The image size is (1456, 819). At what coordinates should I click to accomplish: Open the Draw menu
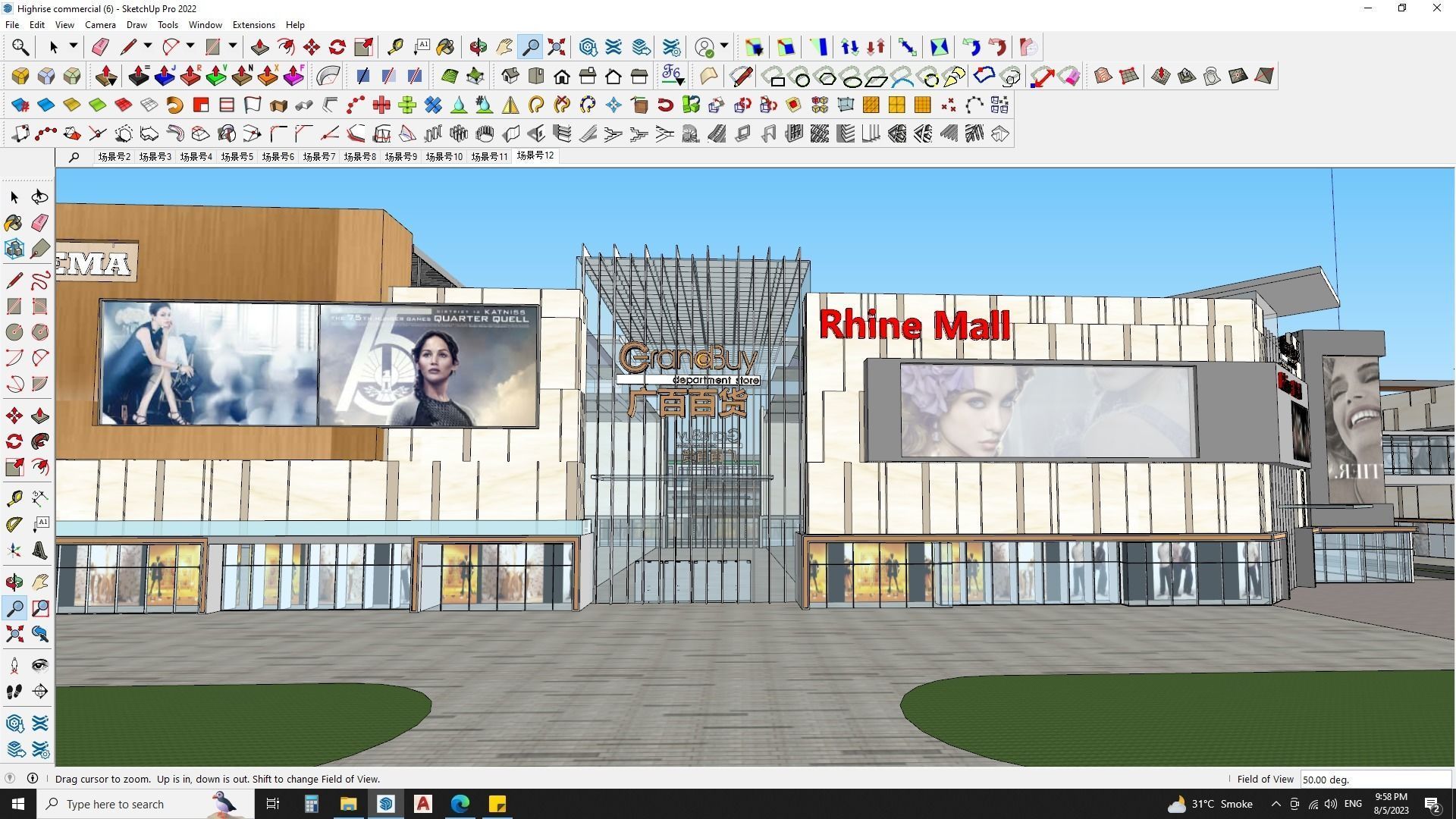click(x=136, y=25)
